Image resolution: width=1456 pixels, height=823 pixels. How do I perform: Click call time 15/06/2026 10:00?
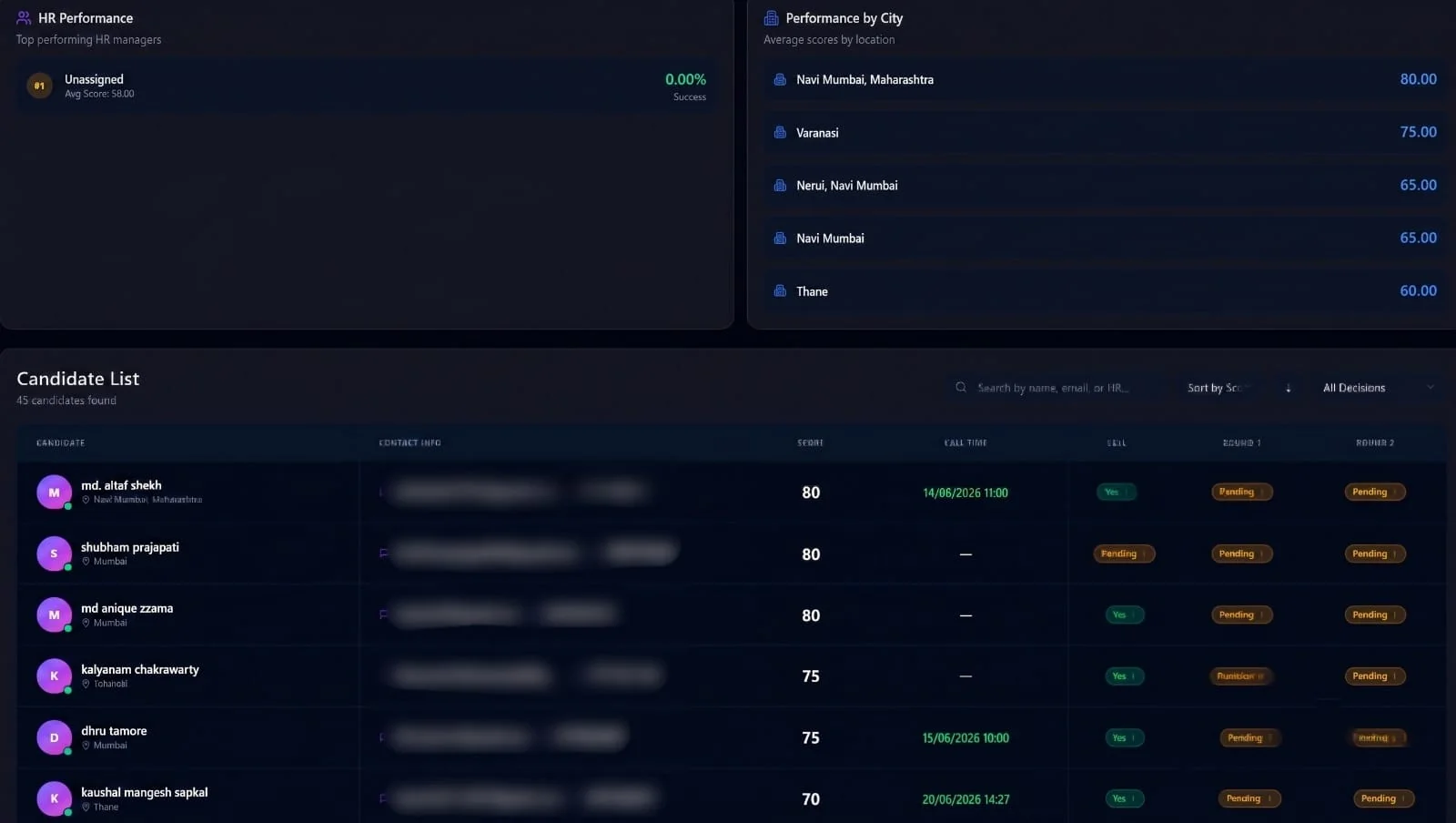(x=966, y=737)
